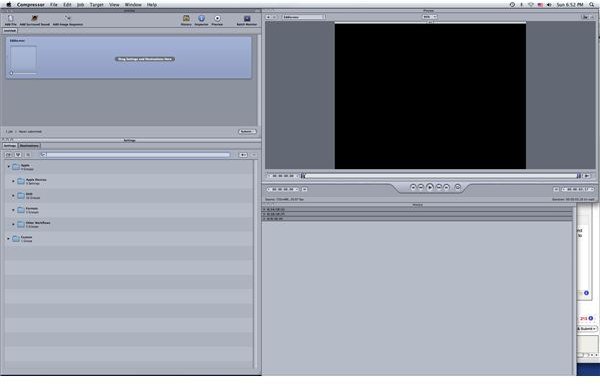600x386 pixels.
Task: Expand the Apple Devices folder
Action: (13, 181)
